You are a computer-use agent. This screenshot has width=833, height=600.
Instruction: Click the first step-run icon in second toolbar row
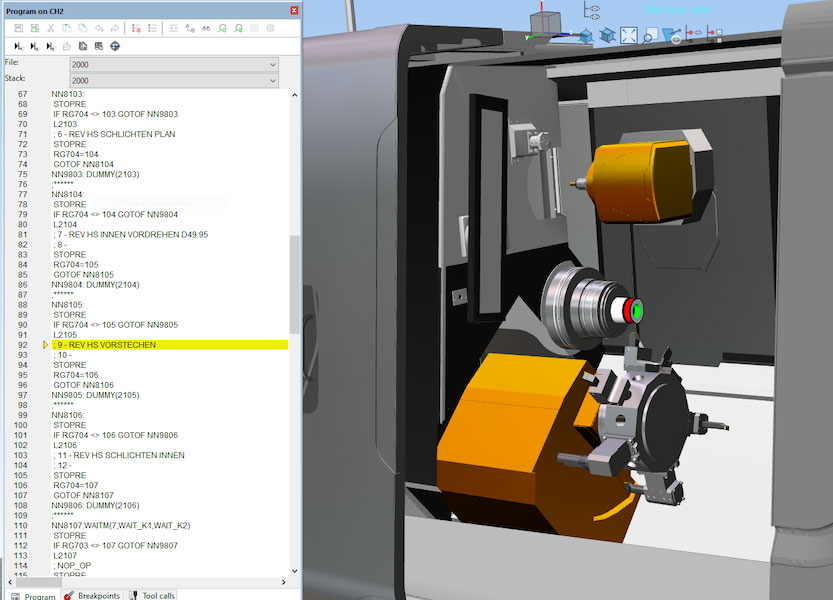[x=19, y=46]
